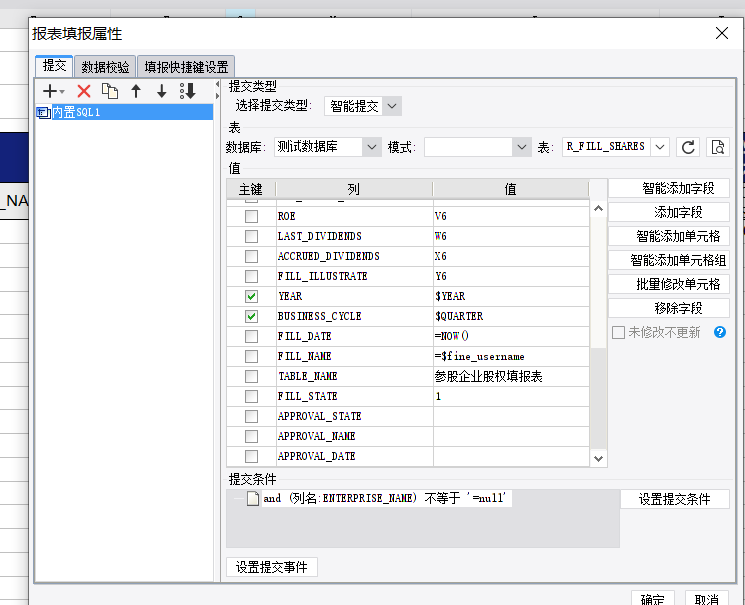Move selected item down with down arrow
745x605 pixels.
coord(162,91)
